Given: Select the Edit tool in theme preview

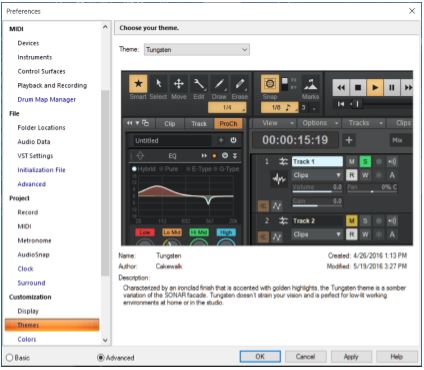Looking at the screenshot, I should (x=199, y=83).
